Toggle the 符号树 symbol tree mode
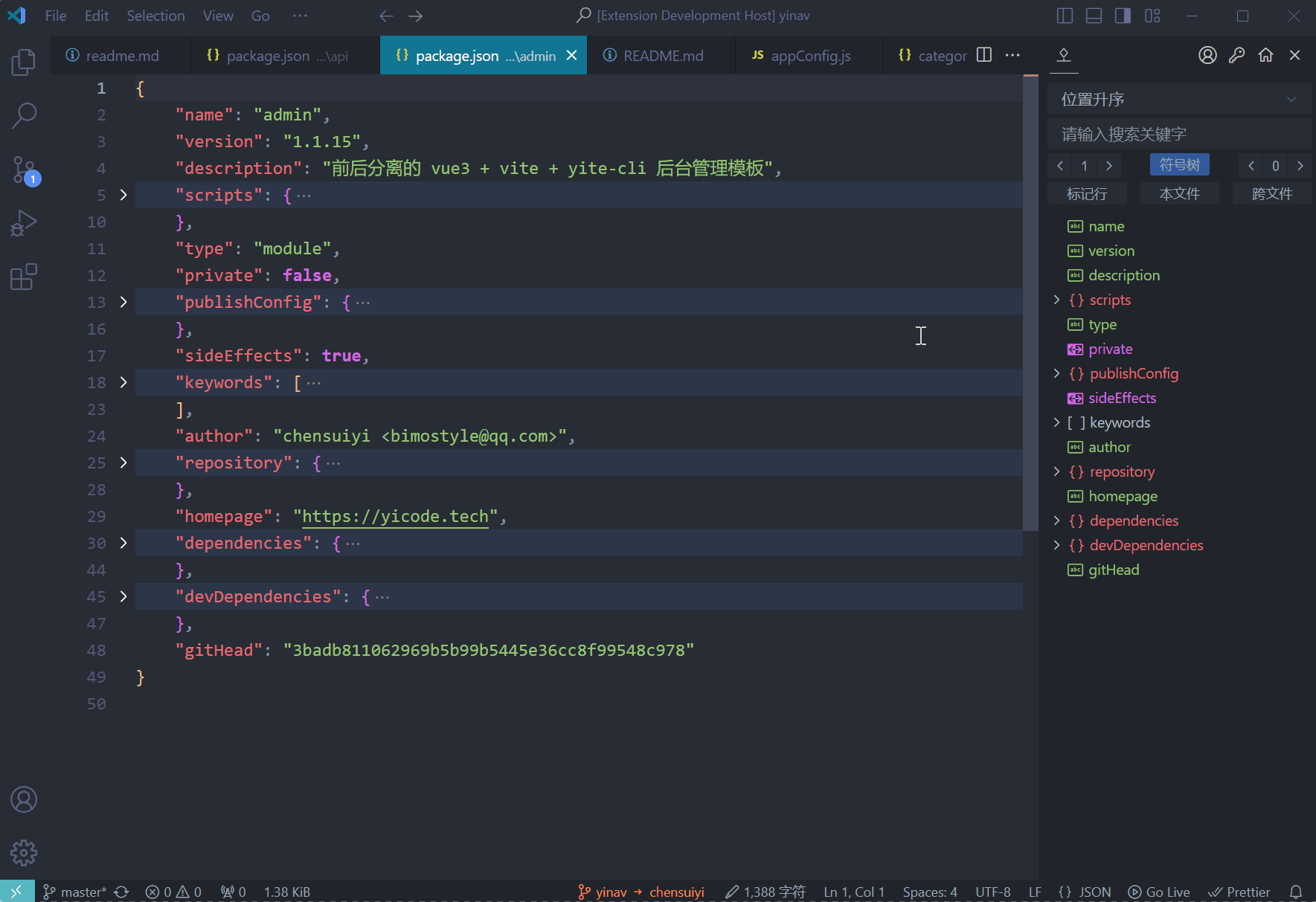The image size is (1316, 902). 1179,165
